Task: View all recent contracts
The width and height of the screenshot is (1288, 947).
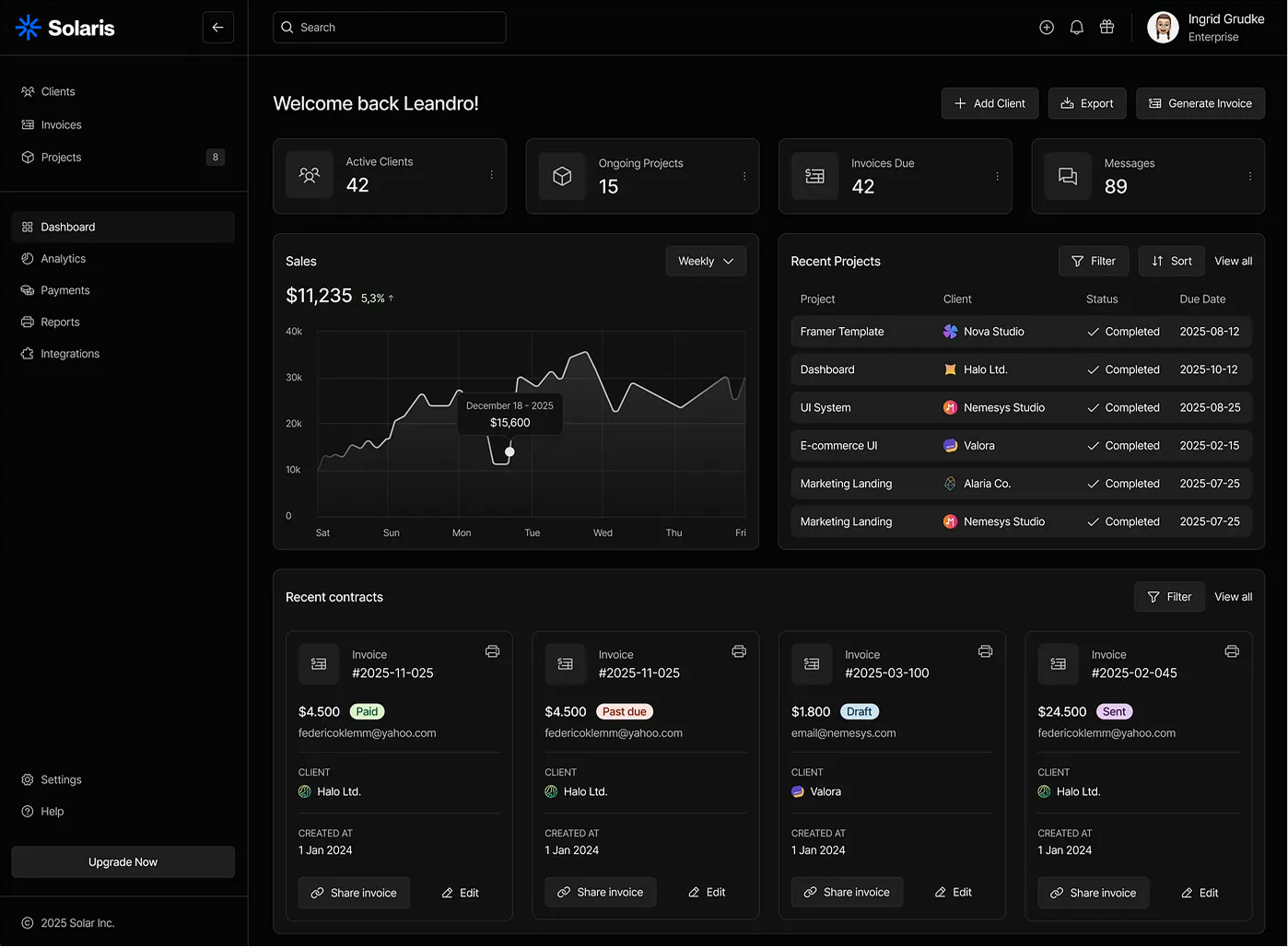Action: tap(1234, 597)
